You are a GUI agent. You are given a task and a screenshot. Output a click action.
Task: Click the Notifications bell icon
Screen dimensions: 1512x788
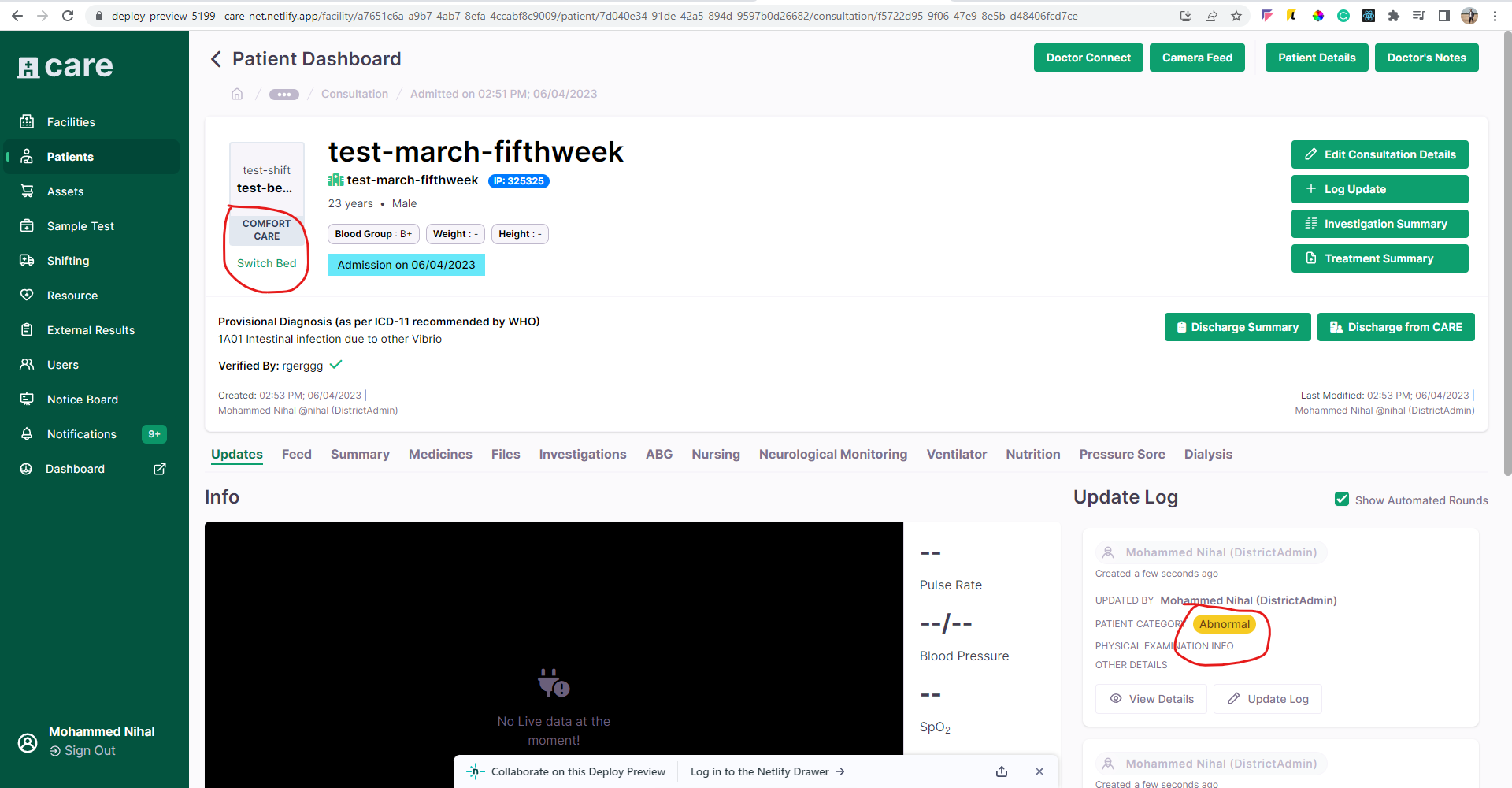coord(28,433)
